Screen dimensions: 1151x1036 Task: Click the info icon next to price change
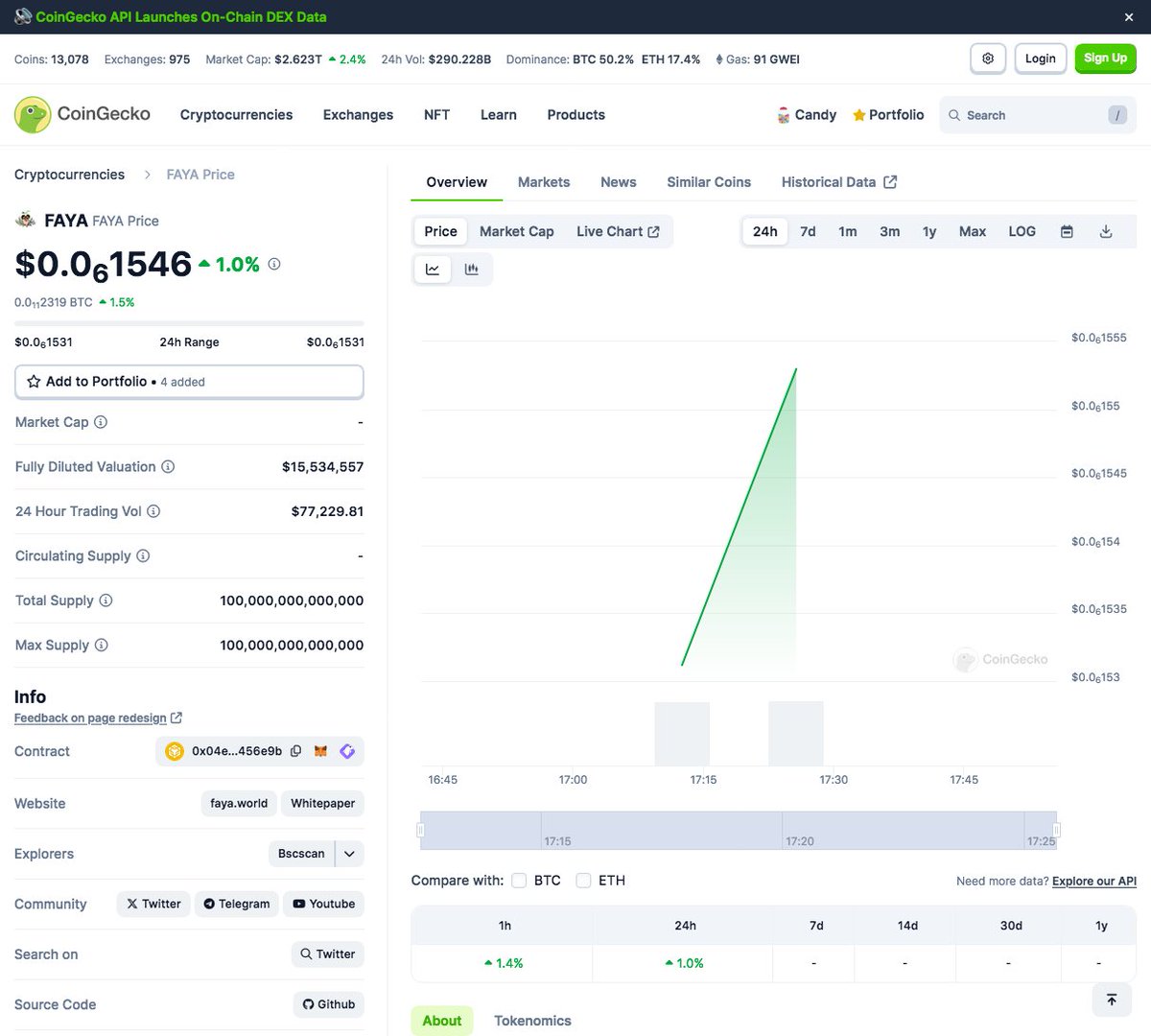(x=274, y=264)
